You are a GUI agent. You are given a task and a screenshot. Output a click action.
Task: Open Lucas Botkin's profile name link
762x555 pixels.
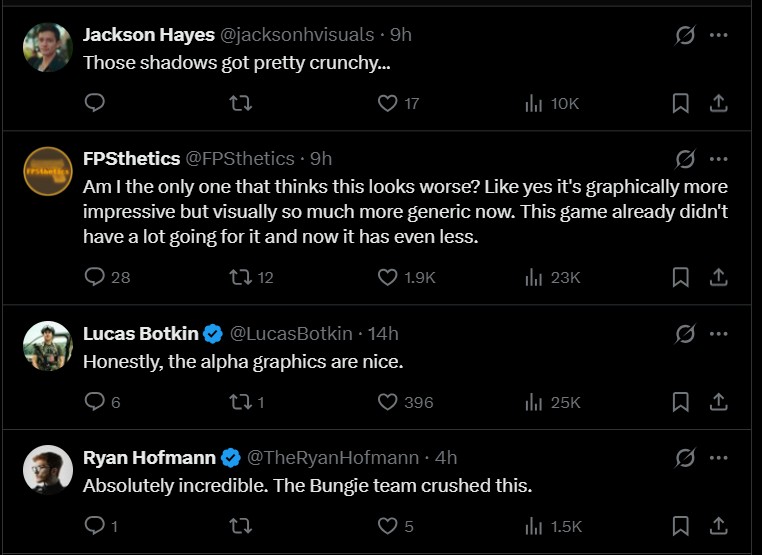140,333
